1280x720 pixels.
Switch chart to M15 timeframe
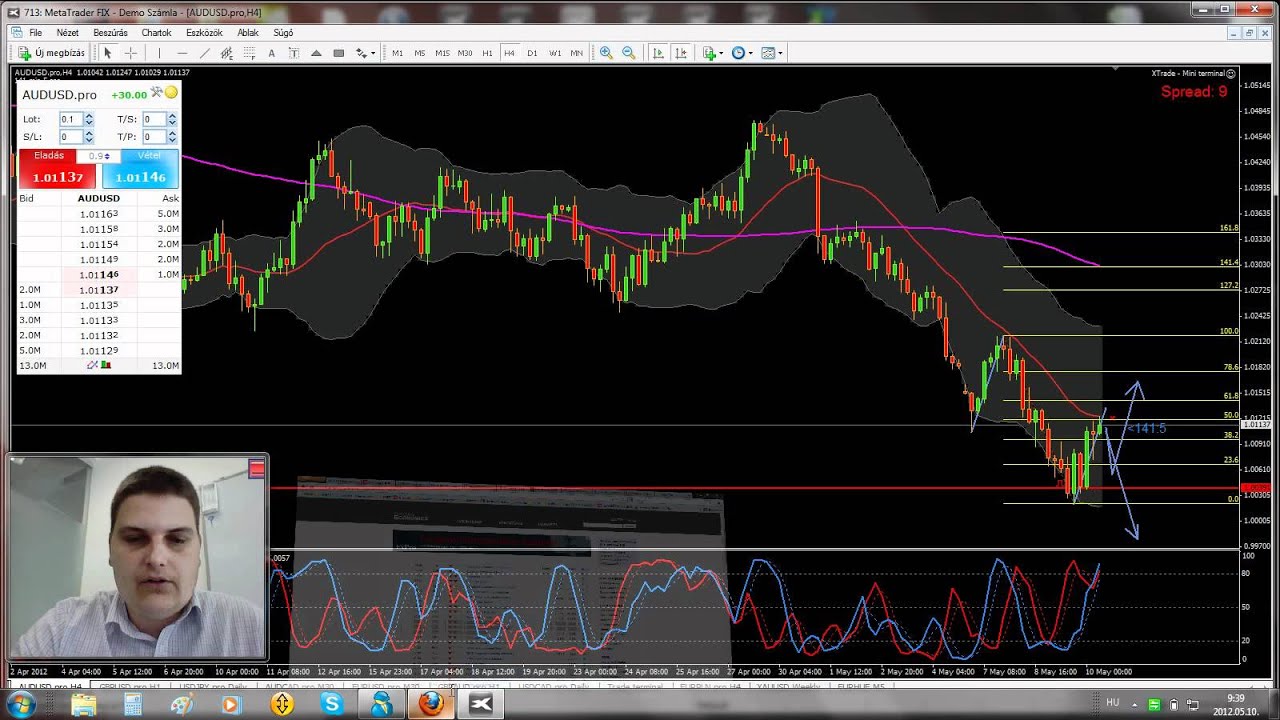[x=442, y=53]
